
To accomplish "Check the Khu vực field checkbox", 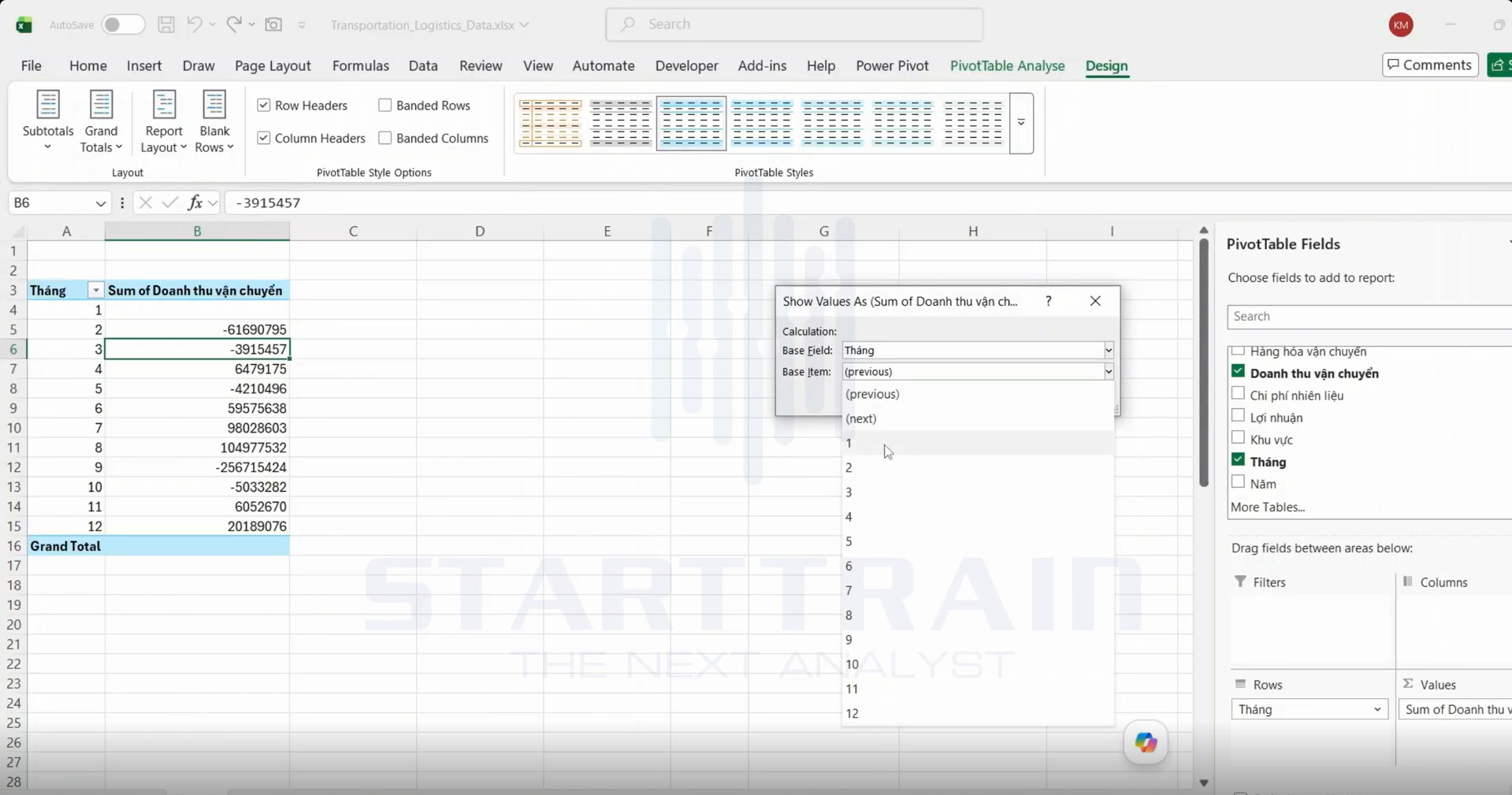I will (x=1239, y=437).
